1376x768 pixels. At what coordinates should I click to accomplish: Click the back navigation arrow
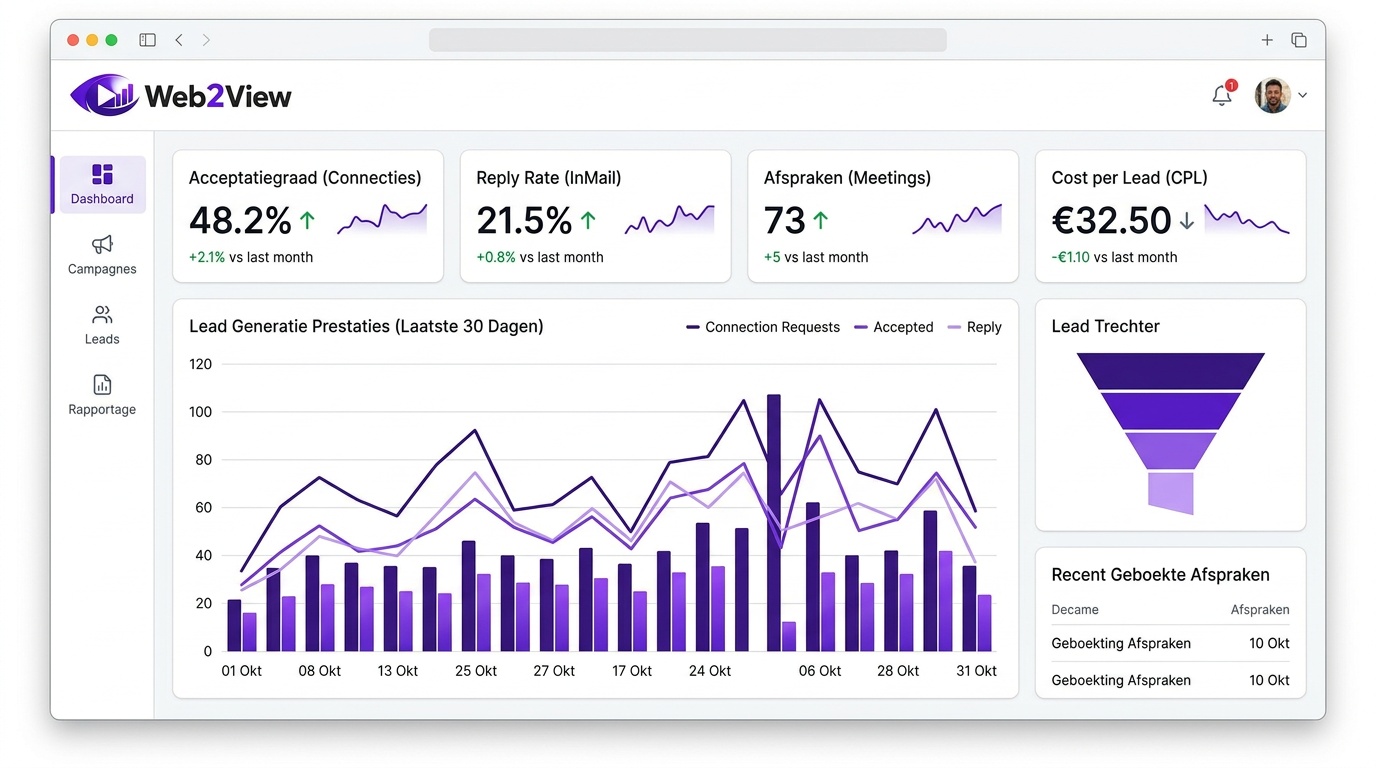click(x=179, y=39)
